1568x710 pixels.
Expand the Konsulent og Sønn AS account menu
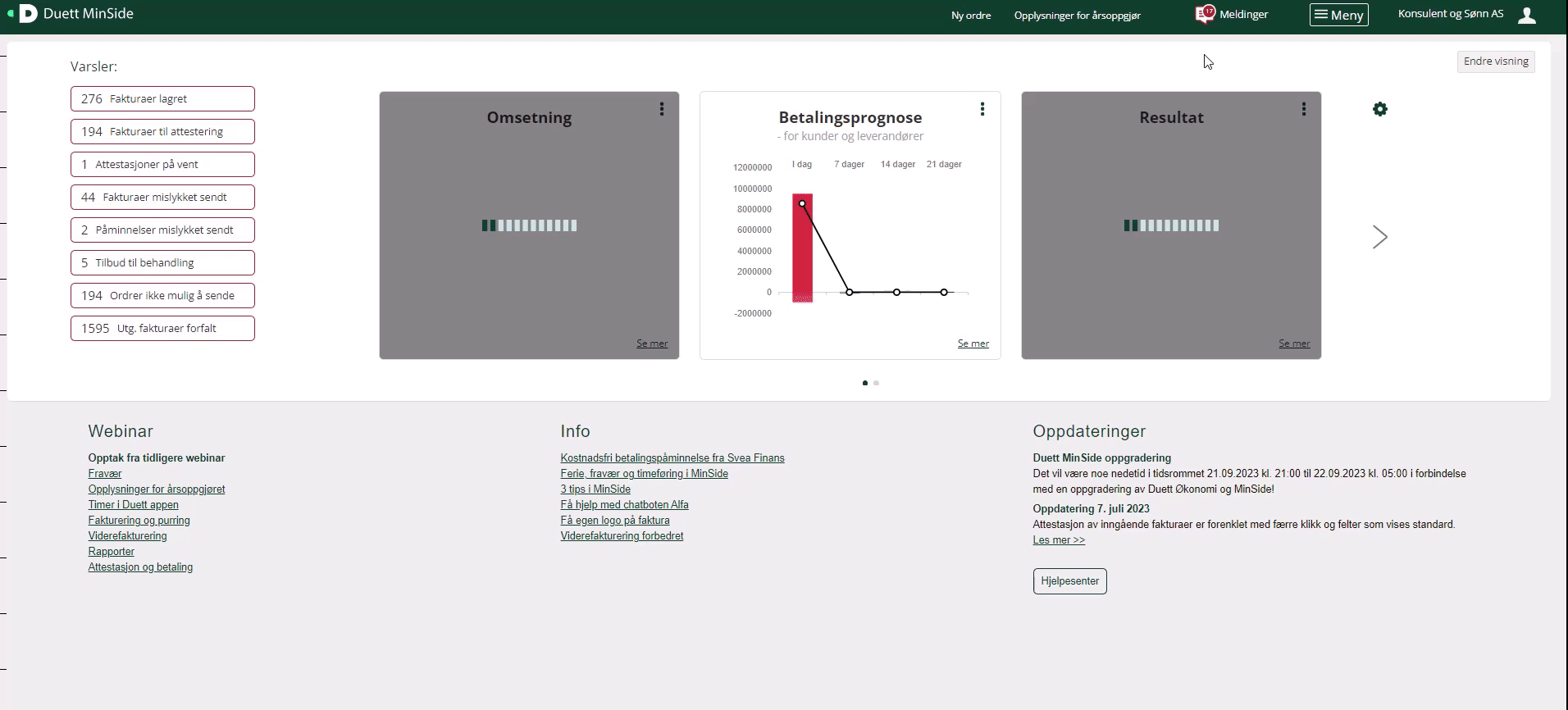[x=1450, y=14]
